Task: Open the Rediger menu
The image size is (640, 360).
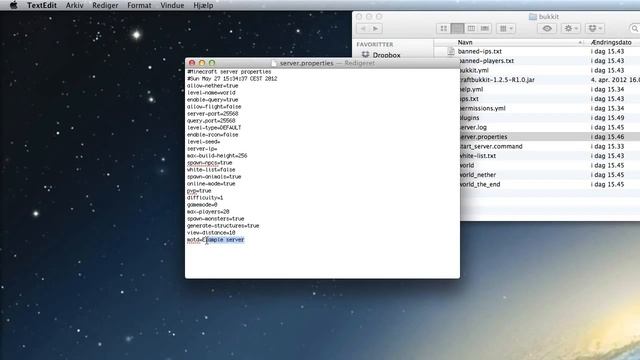Action: 105,5
